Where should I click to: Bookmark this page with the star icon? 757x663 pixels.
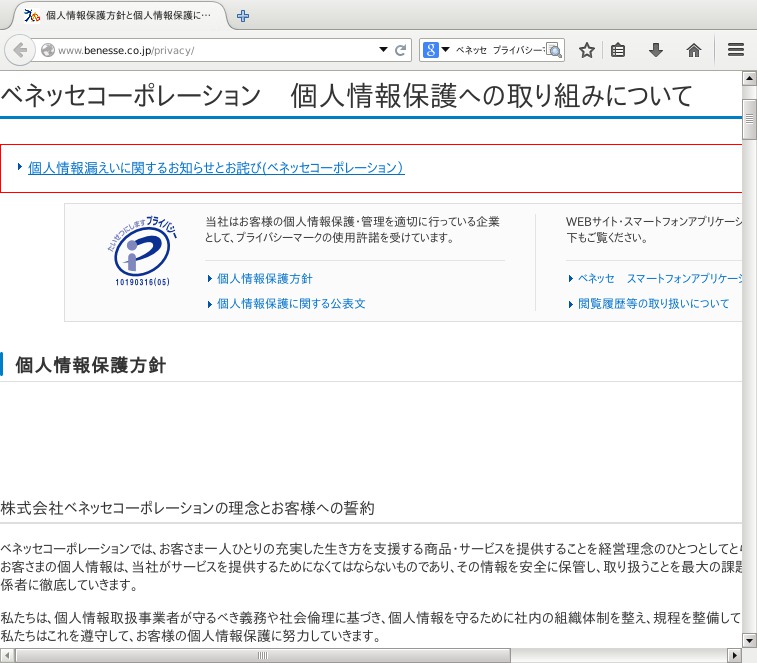pos(587,50)
